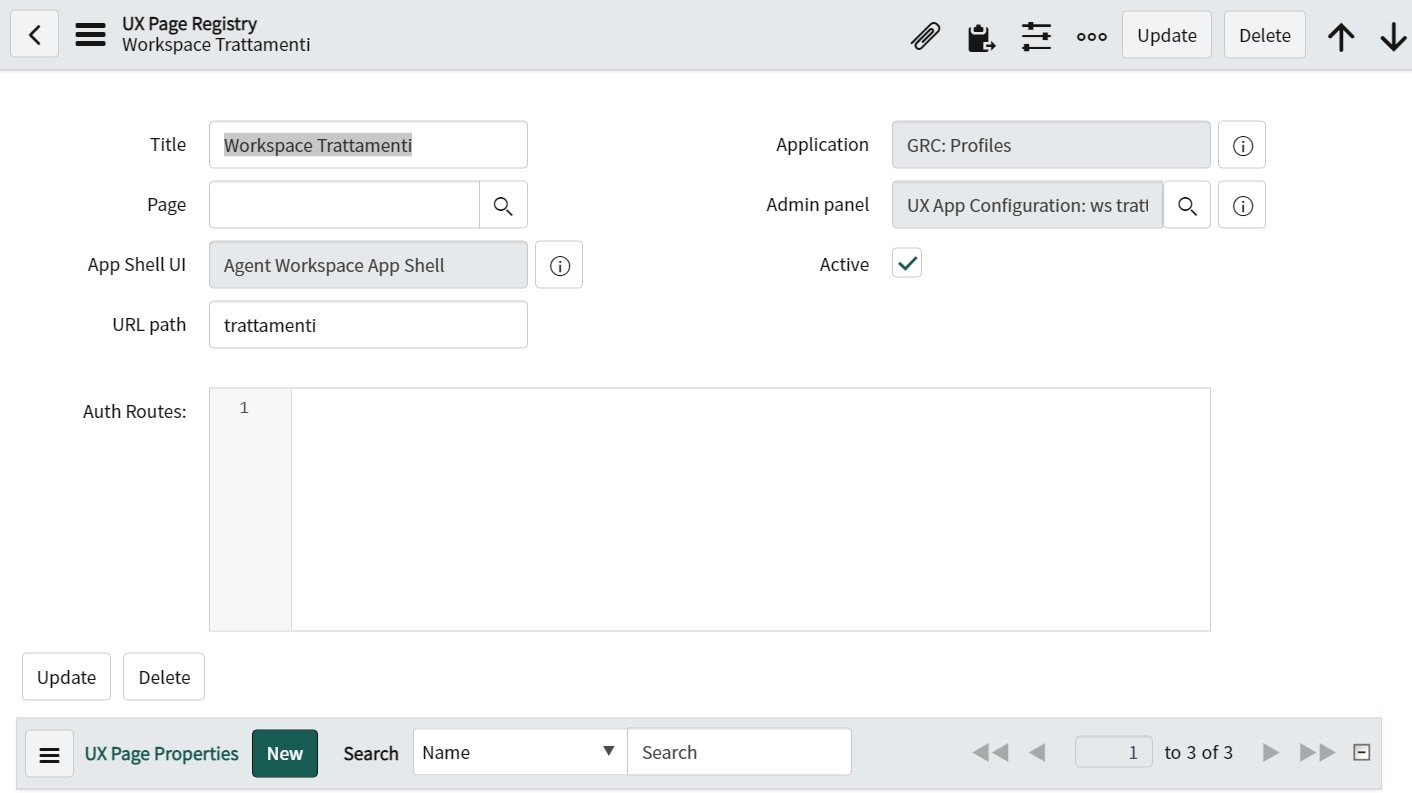
Task: Collapse the UX Page Properties related list
Action: pos(1361,752)
